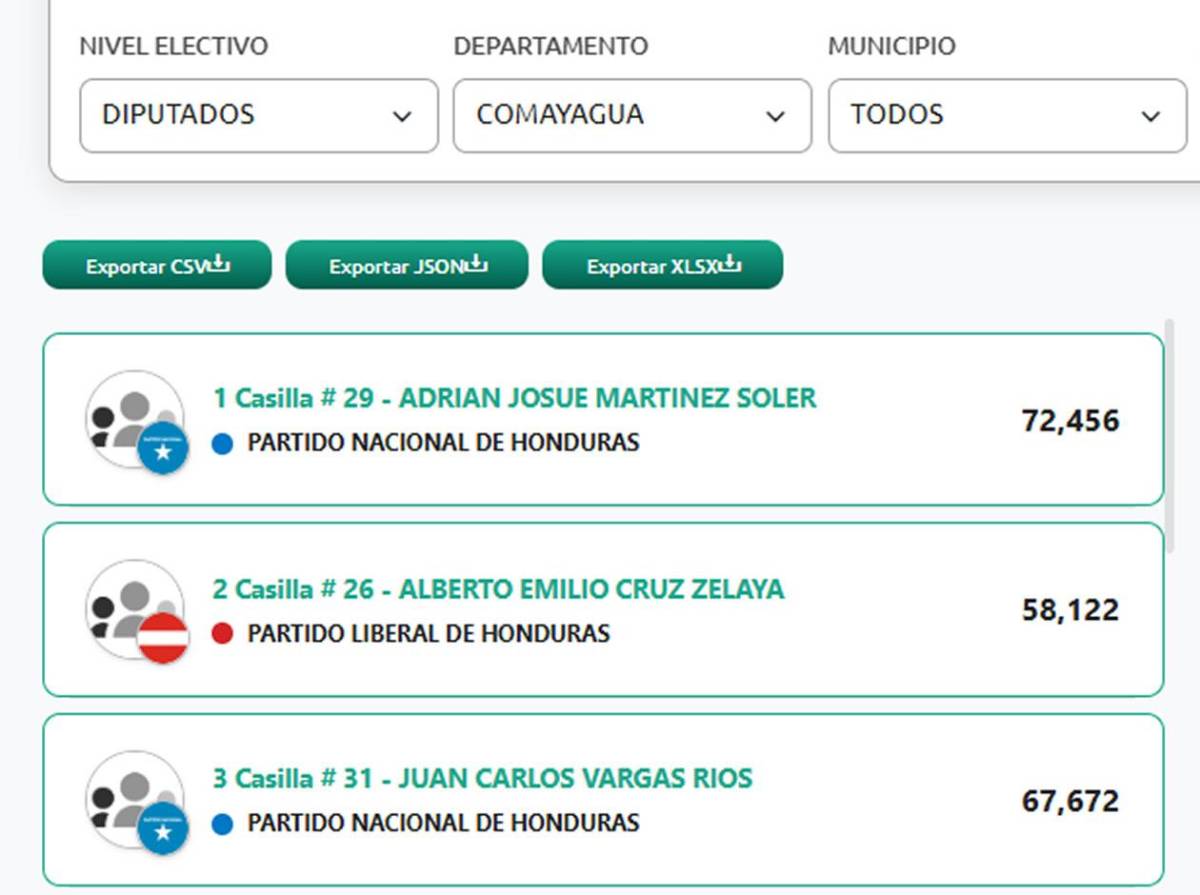The width and height of the screenshot is (1200, 895).
Task: Click the download icon on Exportar XLSX
Action: point(731,264)
